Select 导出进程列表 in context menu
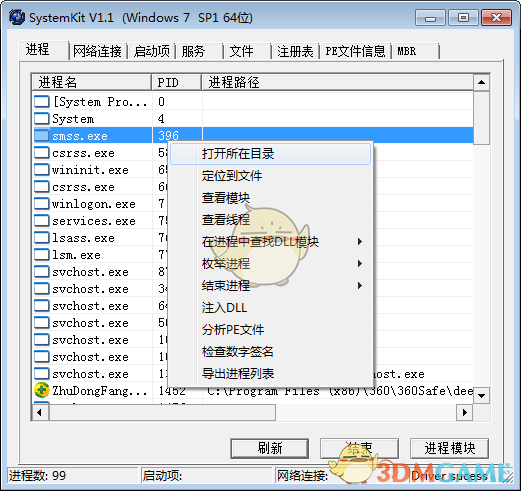This screenshot has width=521, height=491. [270, 373]
